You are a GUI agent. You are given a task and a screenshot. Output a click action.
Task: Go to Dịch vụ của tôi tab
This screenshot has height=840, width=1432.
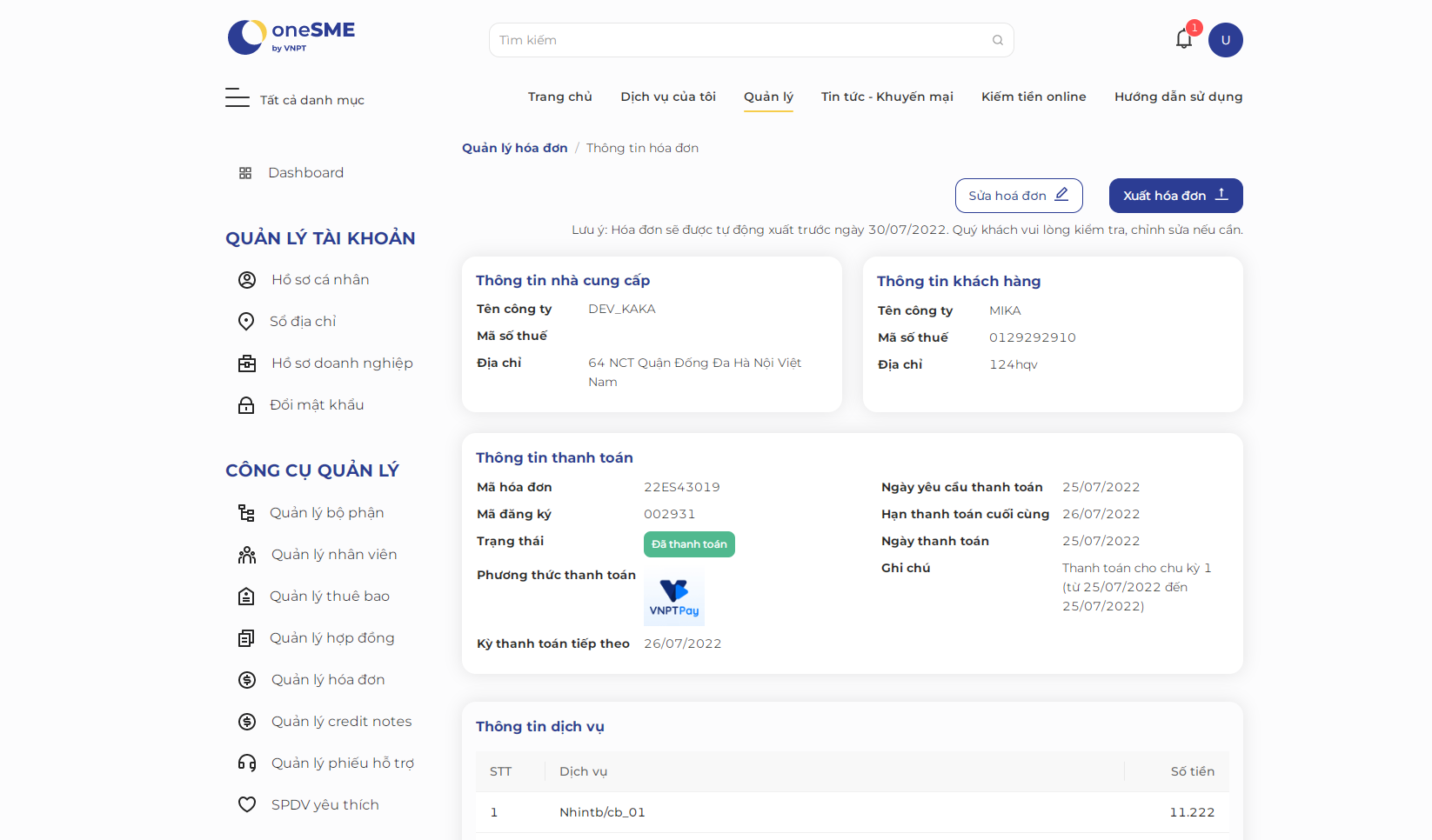point(668,97)
